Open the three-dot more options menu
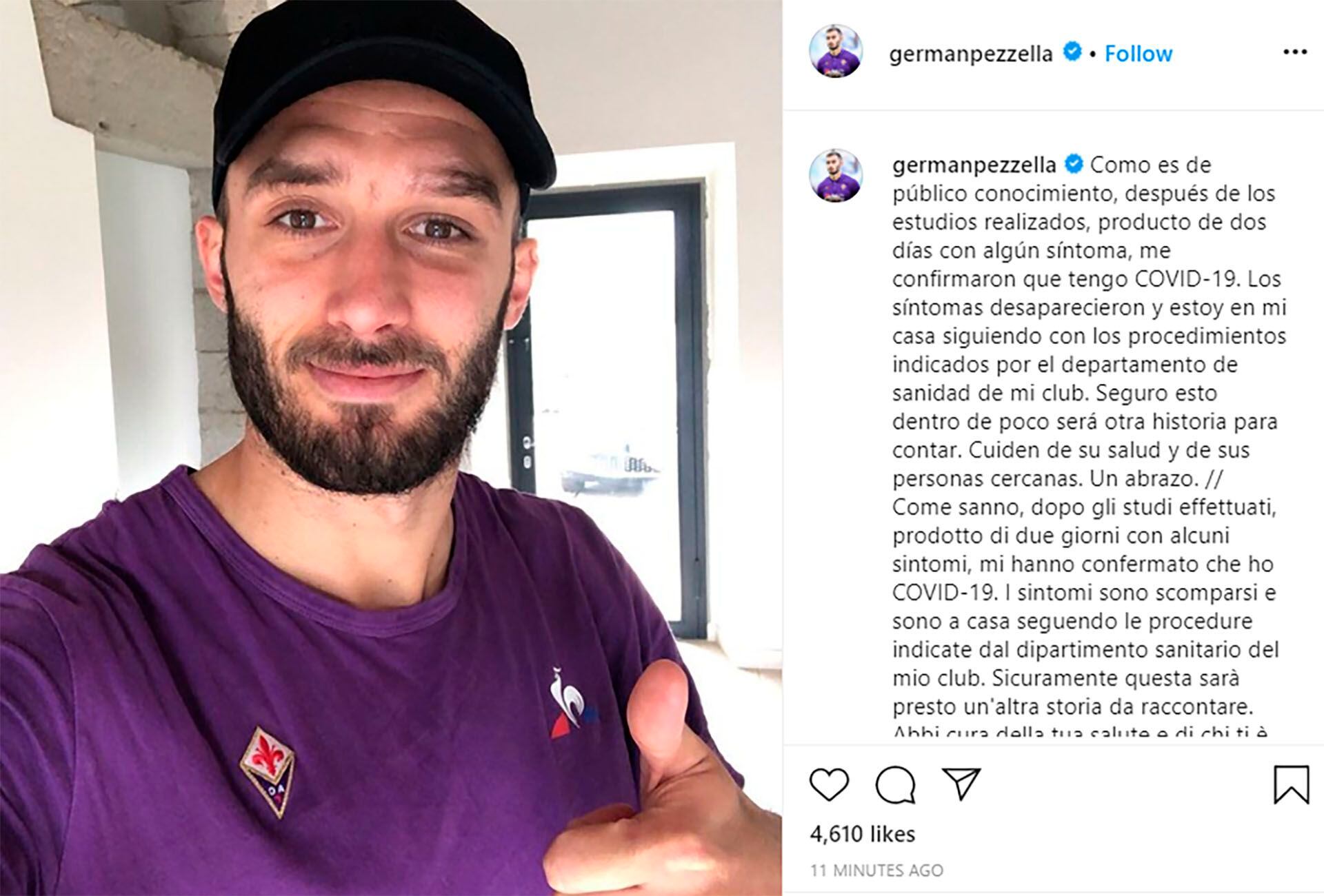The width and height of the screenshot is (1324, 896). [x=1294, y=52]
